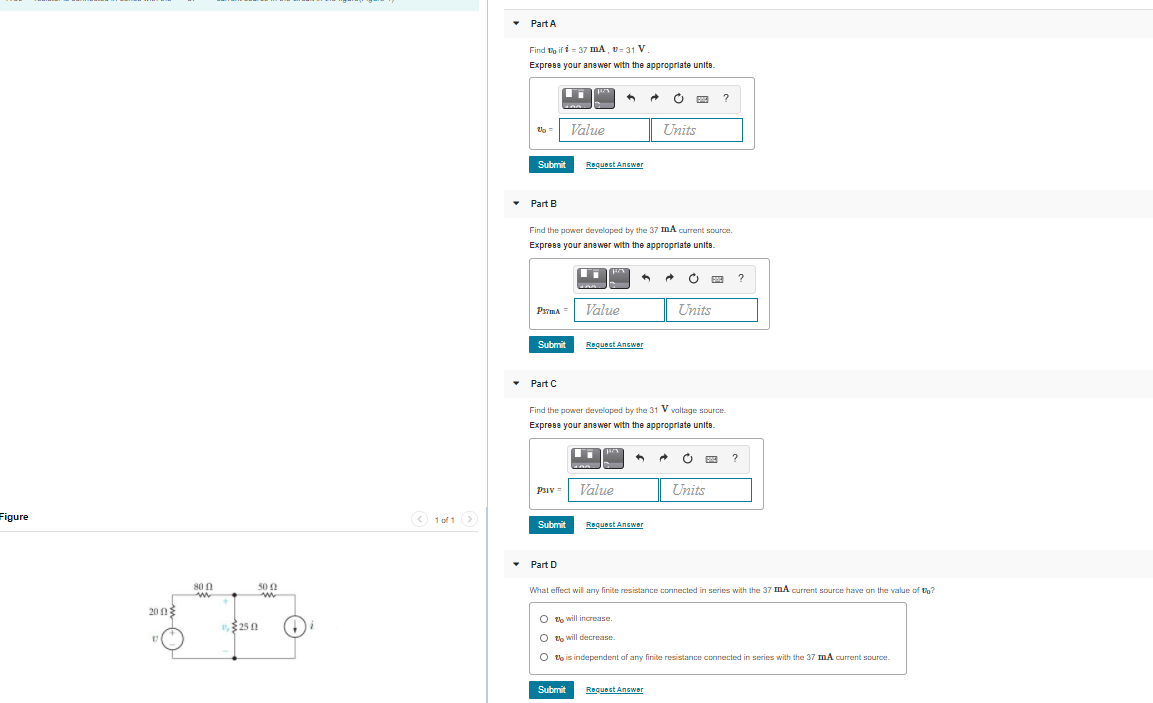Focus Part A Value input field

tap(604, 130)
